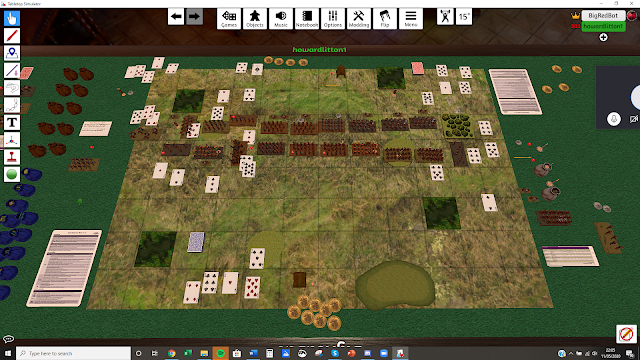Viewport: 640px width, 360px height.
Task: Open the chat bubble icon
Action: tap(8, 339)
